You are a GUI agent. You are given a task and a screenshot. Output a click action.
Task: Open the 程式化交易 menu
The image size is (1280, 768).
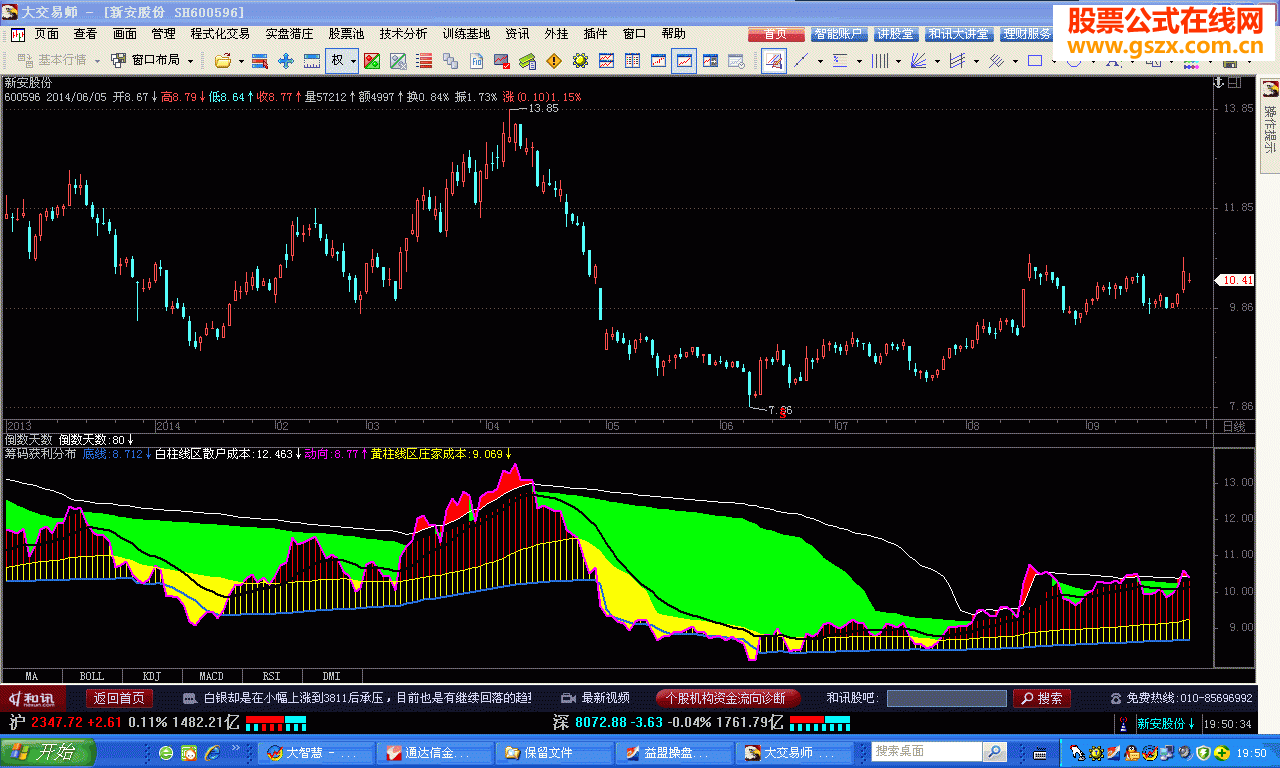point(220,33)
